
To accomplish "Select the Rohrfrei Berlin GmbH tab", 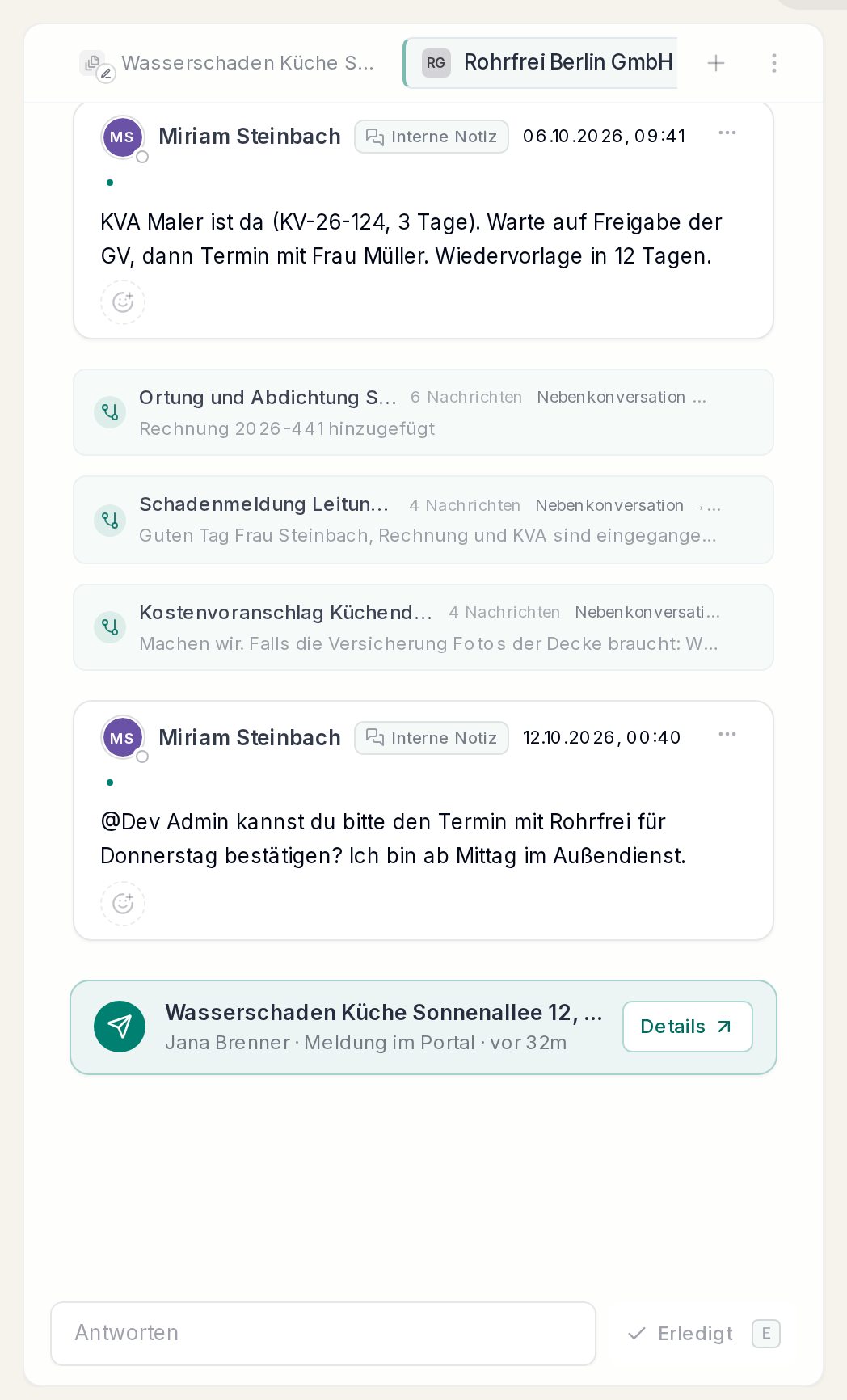I will [541, 63].
